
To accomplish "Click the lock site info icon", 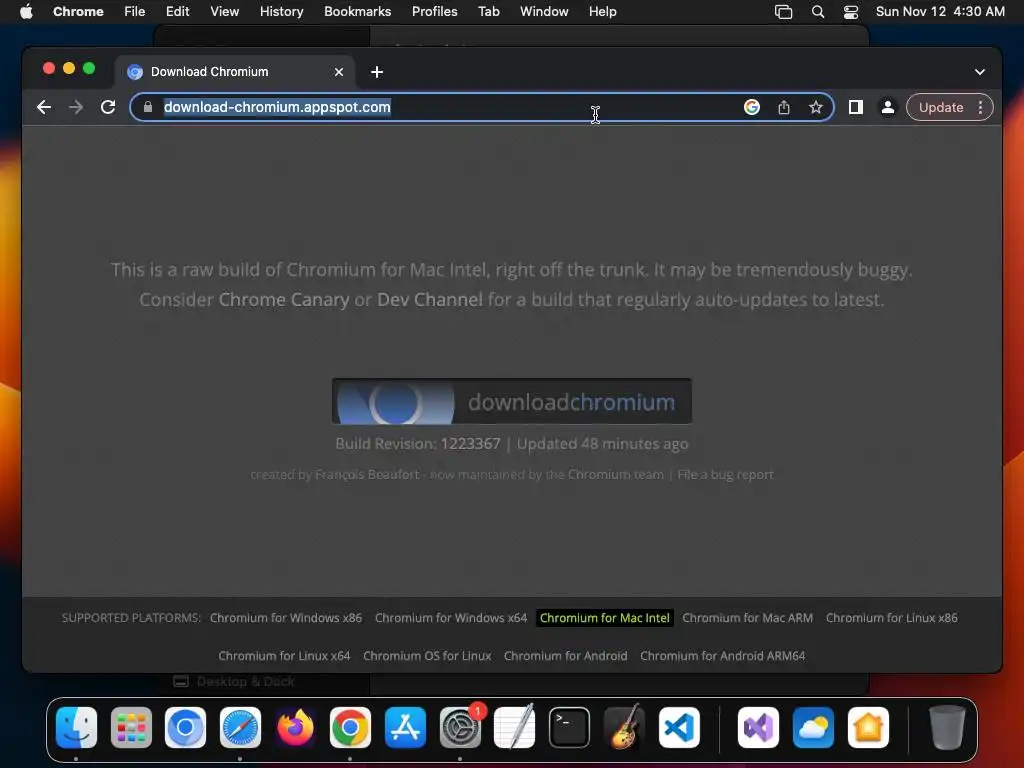I will click(x=148, y=107).
